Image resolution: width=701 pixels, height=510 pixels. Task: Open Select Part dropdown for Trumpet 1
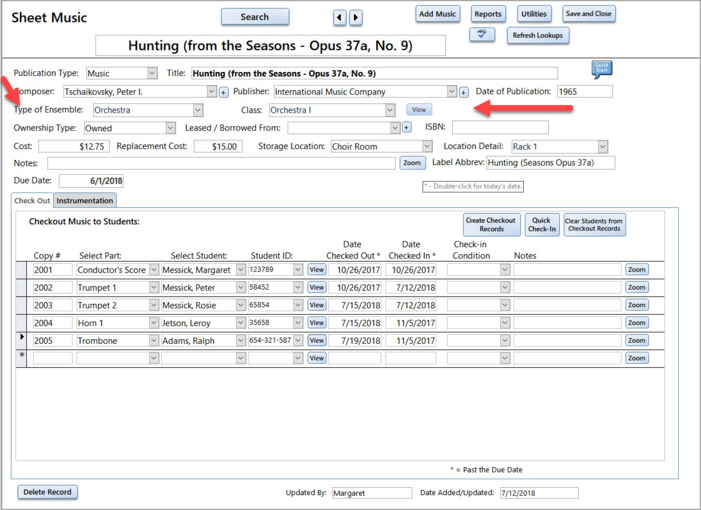point(153,288)
